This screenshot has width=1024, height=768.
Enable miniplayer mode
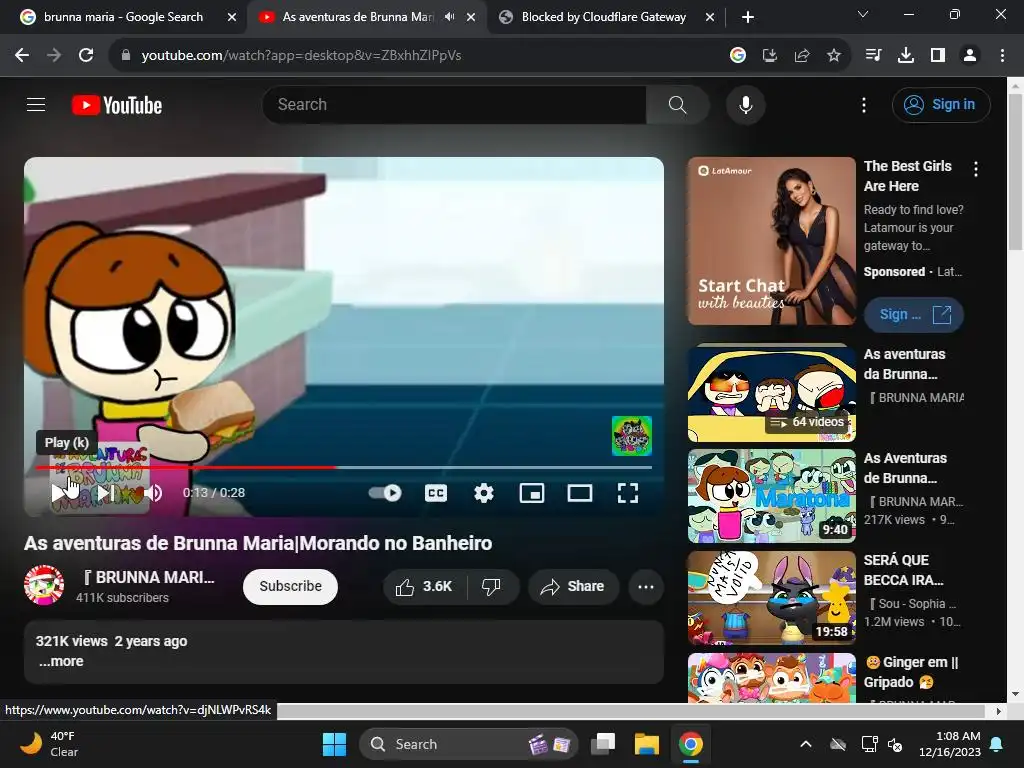coord(532,493)
